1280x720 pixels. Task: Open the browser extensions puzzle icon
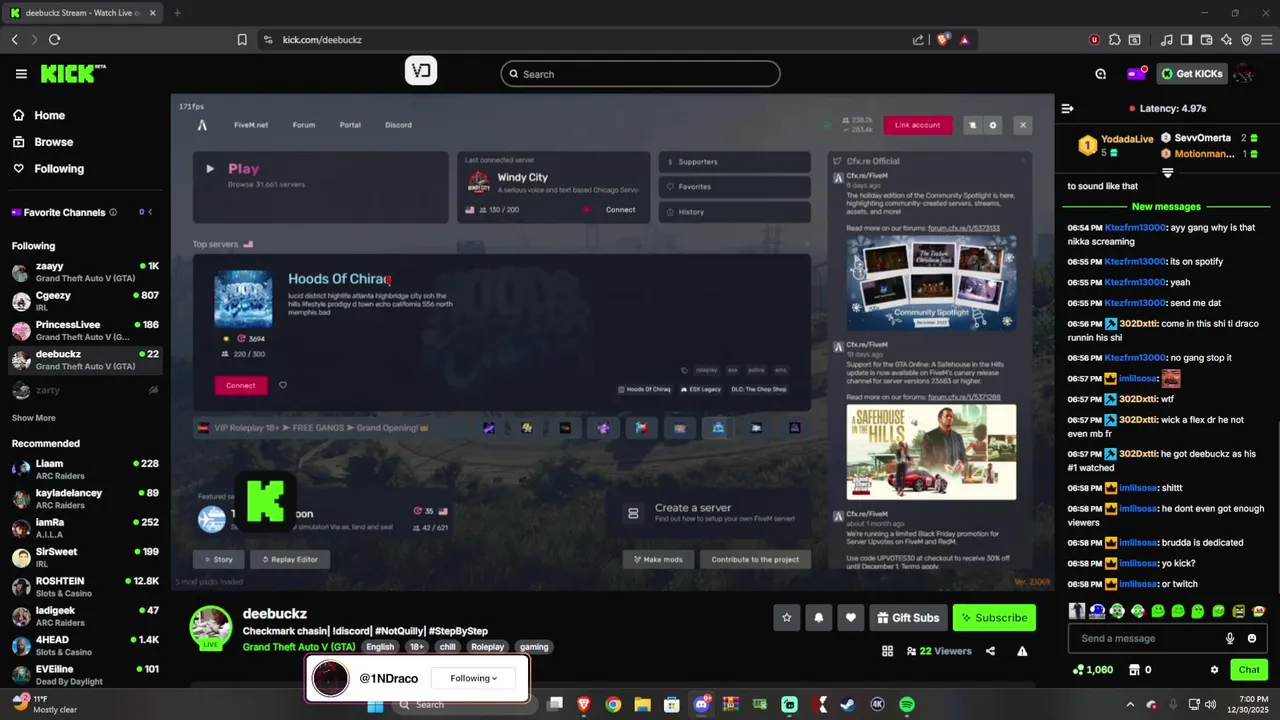pos(1114,40)
